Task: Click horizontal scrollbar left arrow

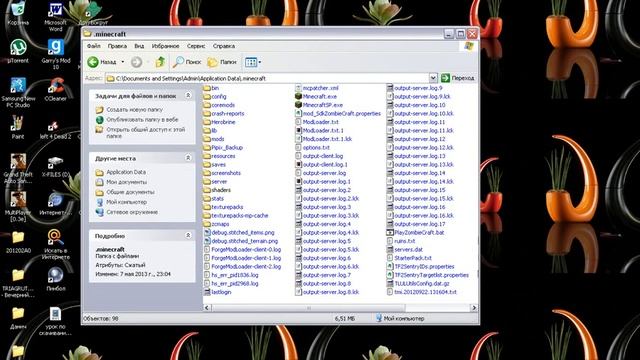Action: (x=207, y=308)
